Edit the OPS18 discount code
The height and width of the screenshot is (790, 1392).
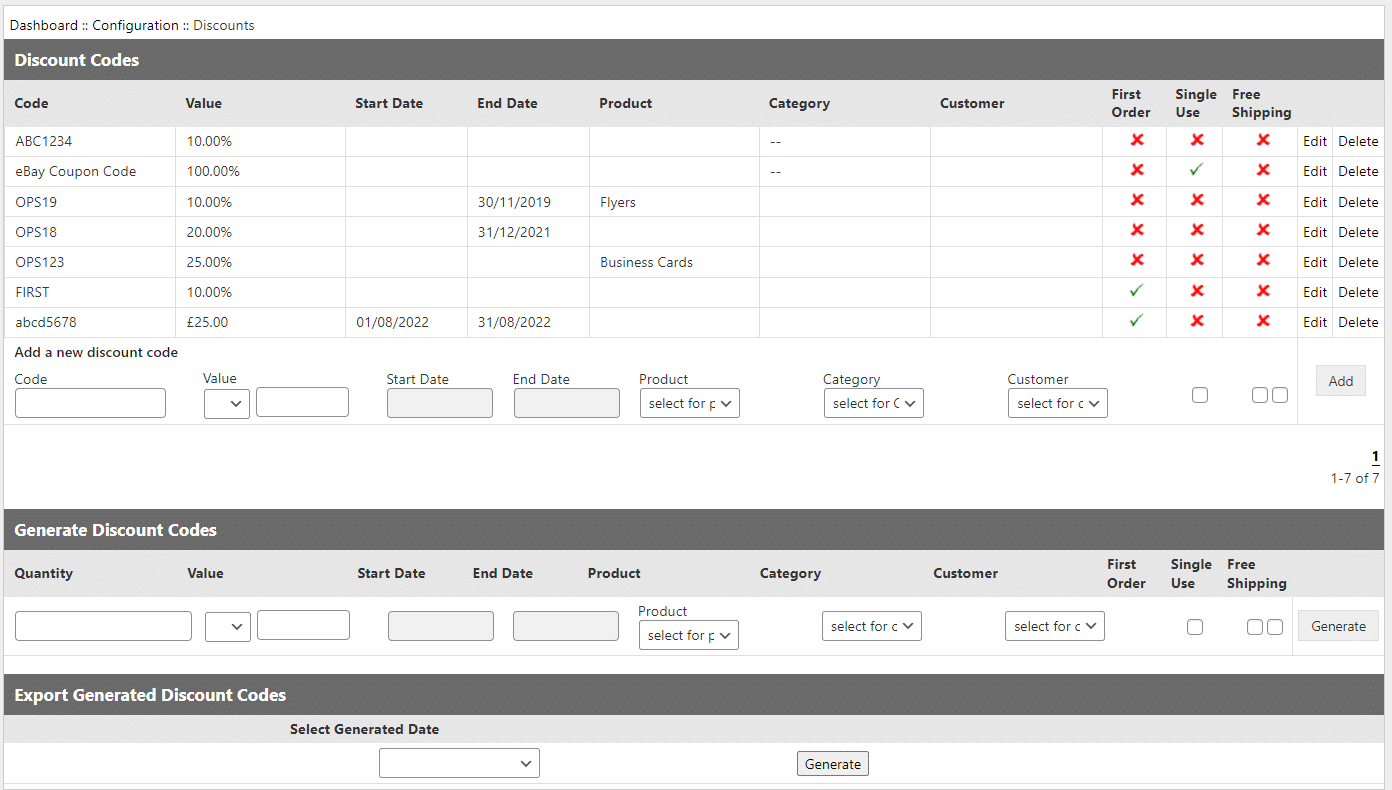[x=1314, y=232]
